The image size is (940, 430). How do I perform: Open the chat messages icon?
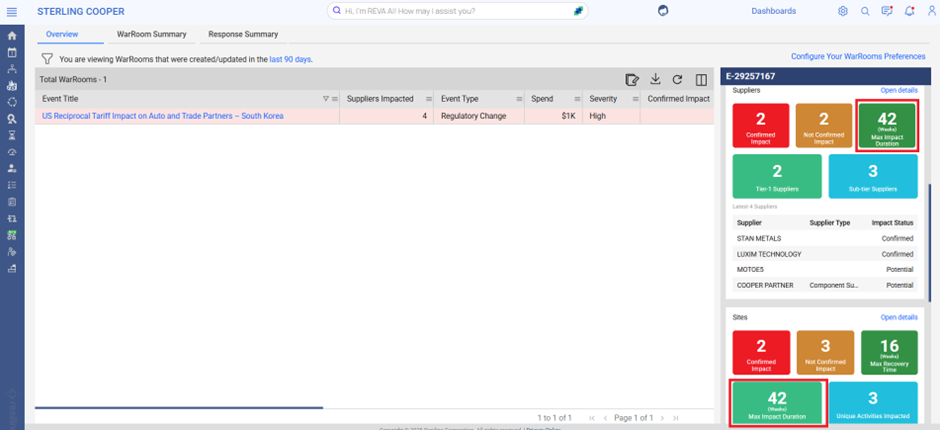click(887, 11)
